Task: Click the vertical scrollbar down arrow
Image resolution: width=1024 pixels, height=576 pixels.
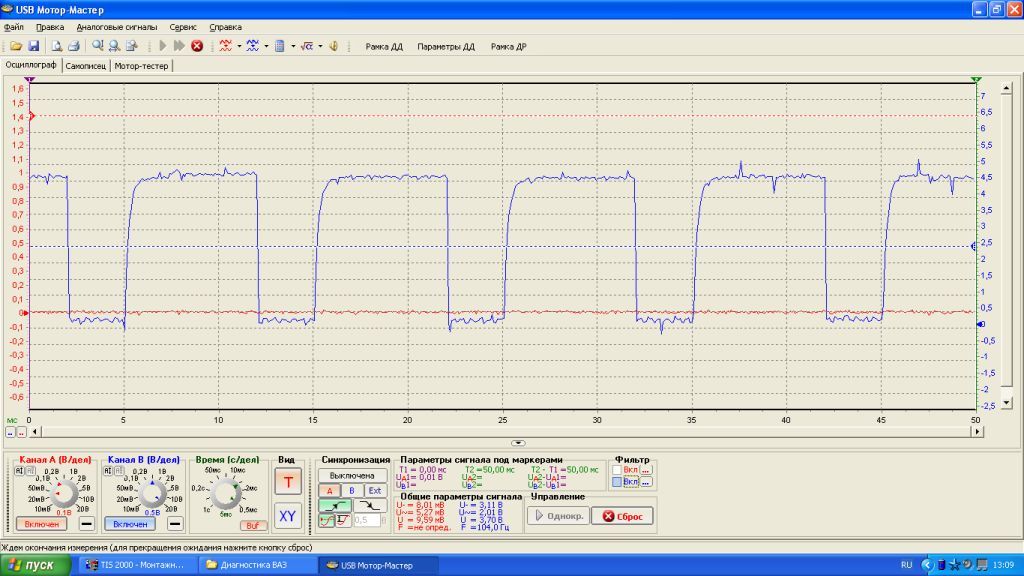Action: pyautogui.click(x=1006, y=403)
